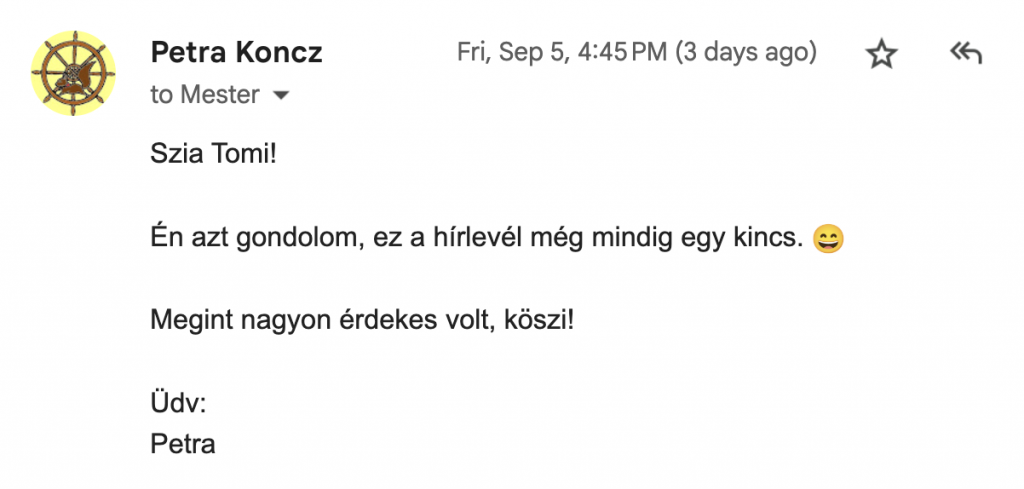The width and height of the screenshot is (1024, 489).
Task: Click the name 'Tomi' in the greeting
Action: click(238, 155)
